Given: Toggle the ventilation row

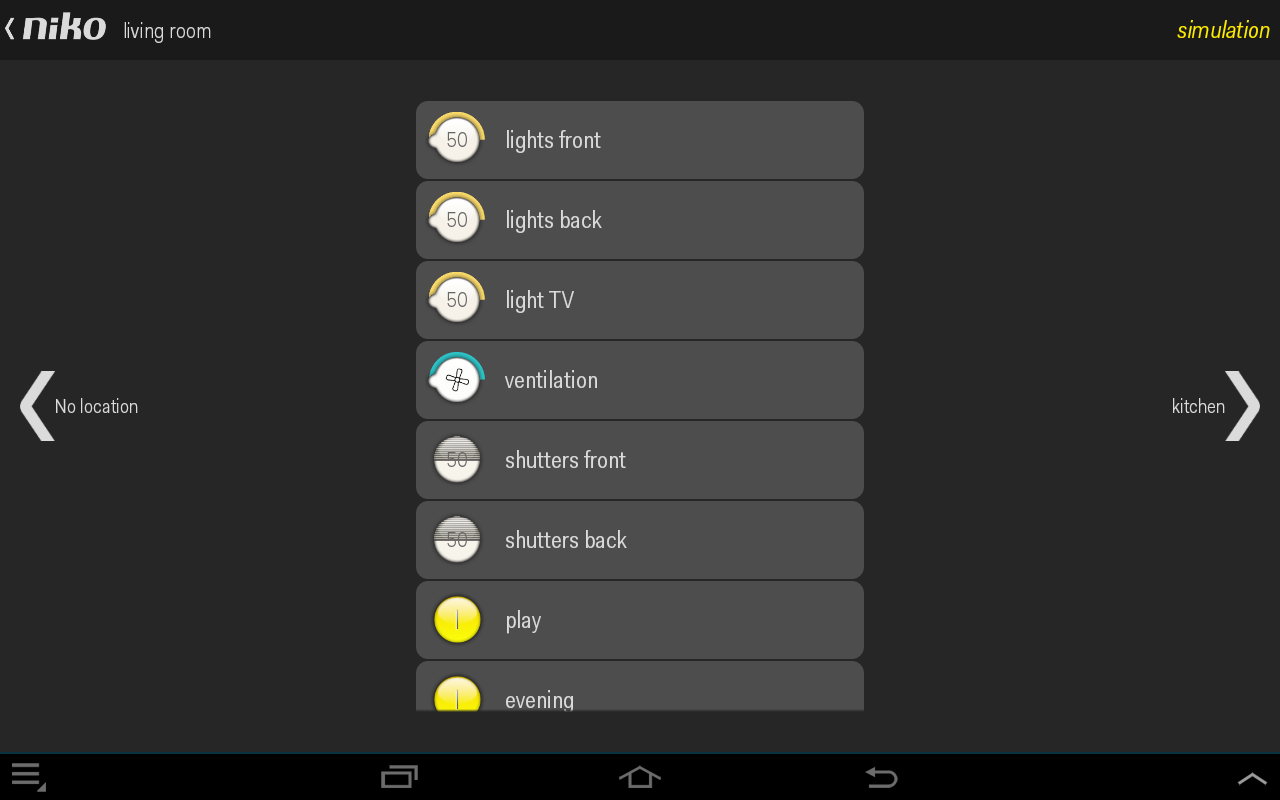Looking at the screenshot, I should [640, 380].
